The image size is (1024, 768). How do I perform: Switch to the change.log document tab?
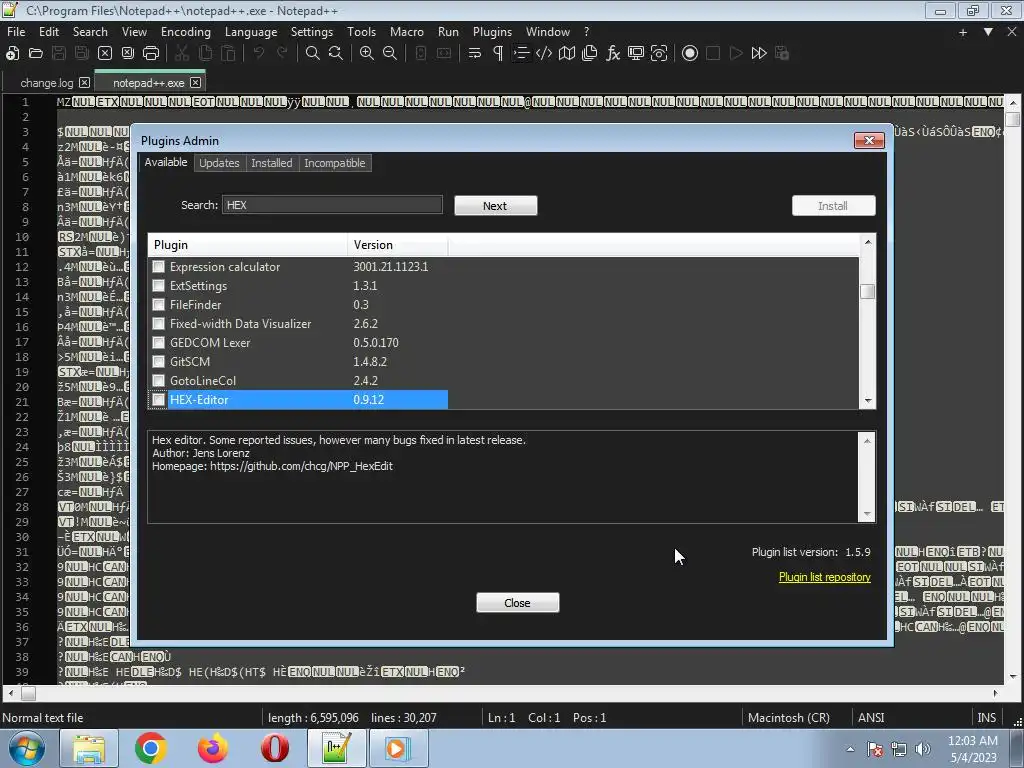click(46, 83)
